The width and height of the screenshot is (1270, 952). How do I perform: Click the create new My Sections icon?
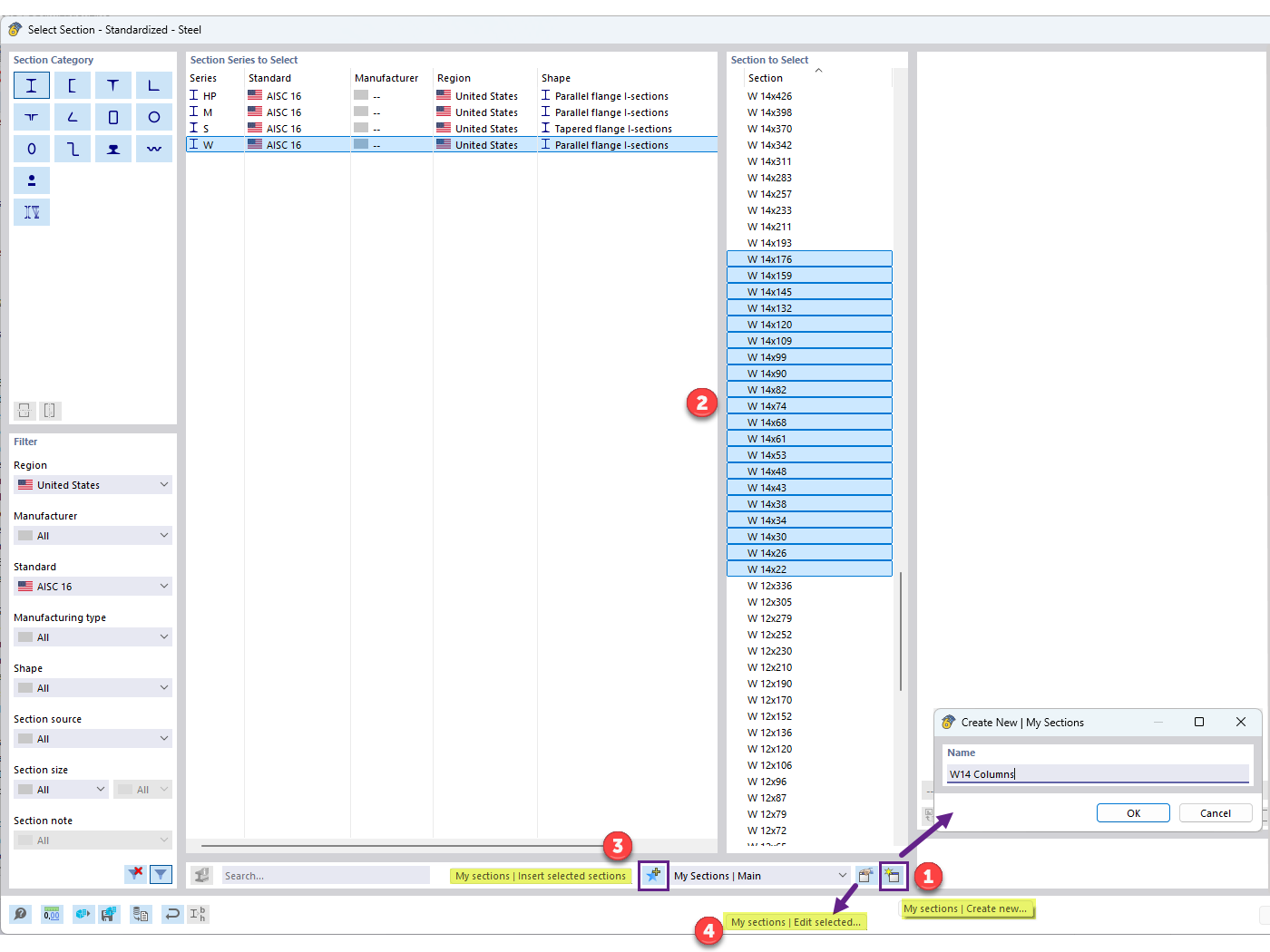pos(893,876)
